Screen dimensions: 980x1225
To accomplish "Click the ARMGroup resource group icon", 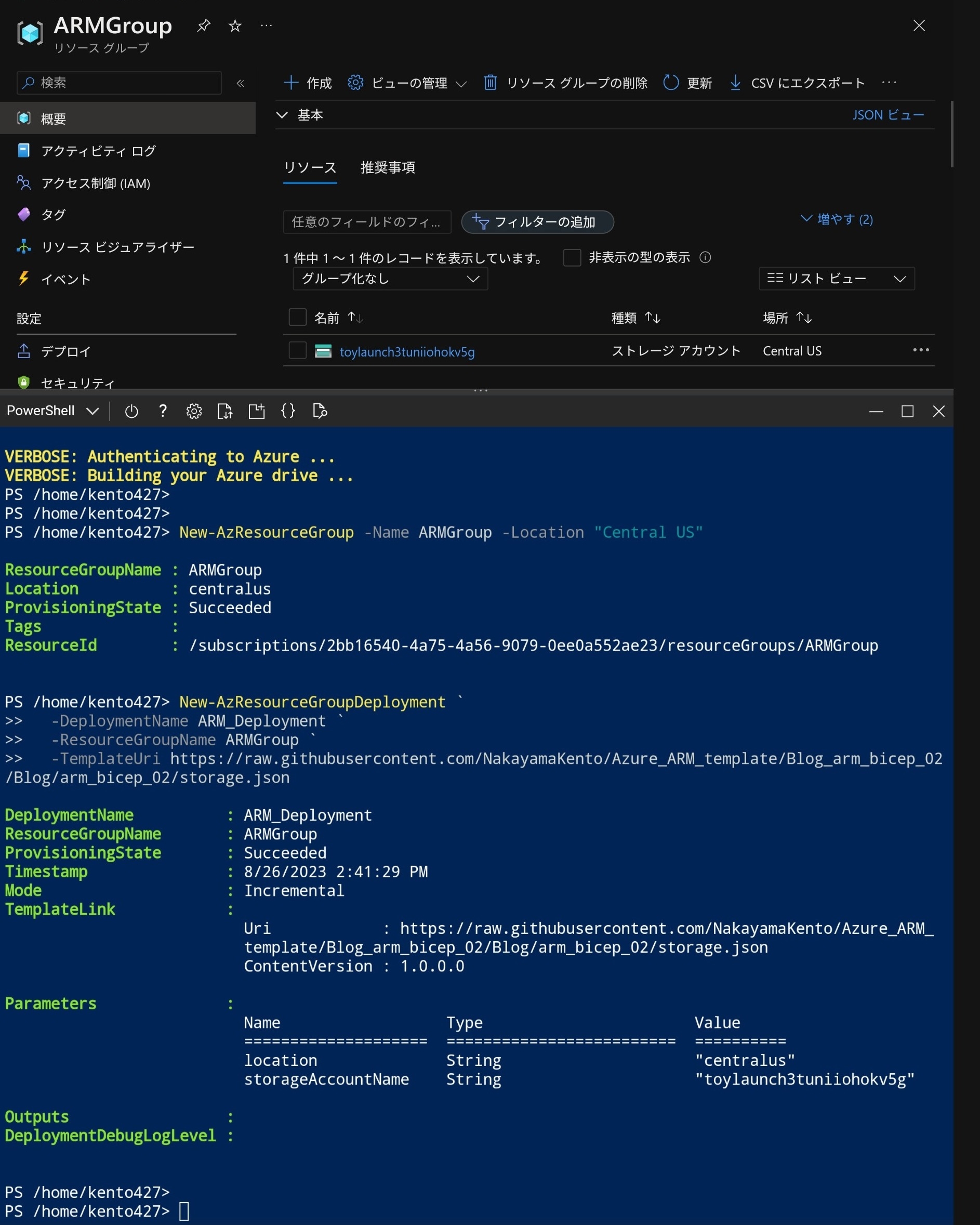I will click(x=30, y=32).
